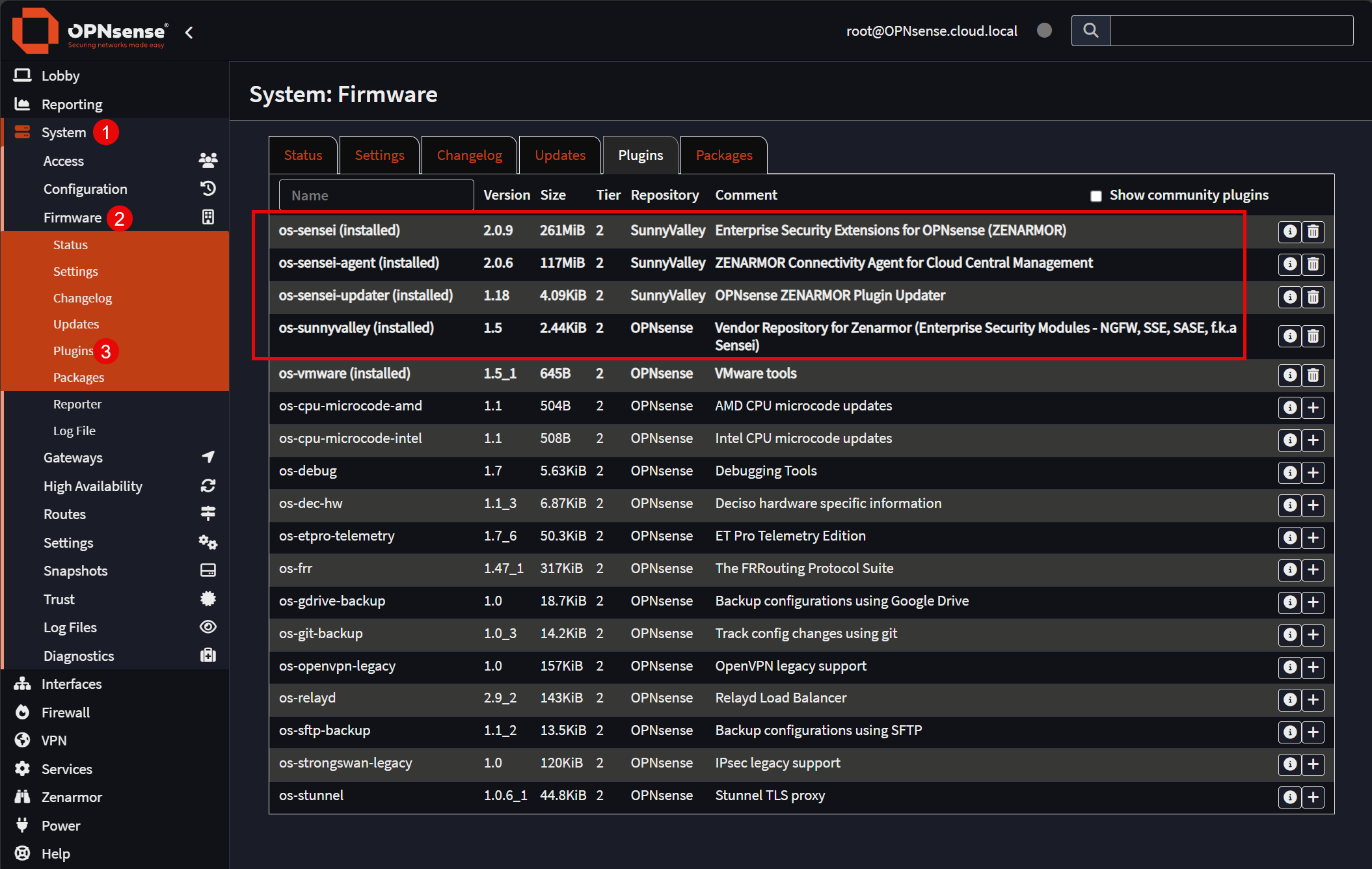Click the Firmware floppy icon in sidebar
This screenshot has height=869, width=1372.
(x=208, y=217)
